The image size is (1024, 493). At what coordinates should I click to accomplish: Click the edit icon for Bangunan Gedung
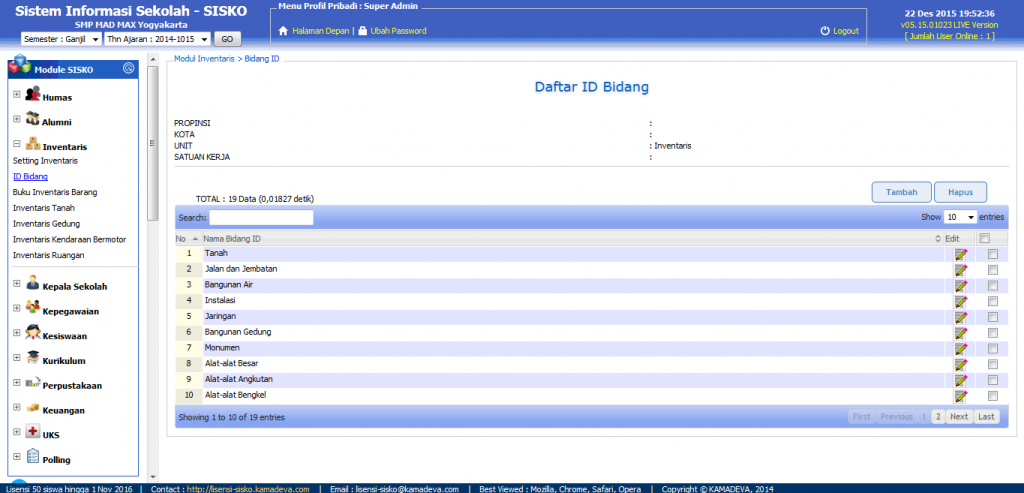click(960, 332)
